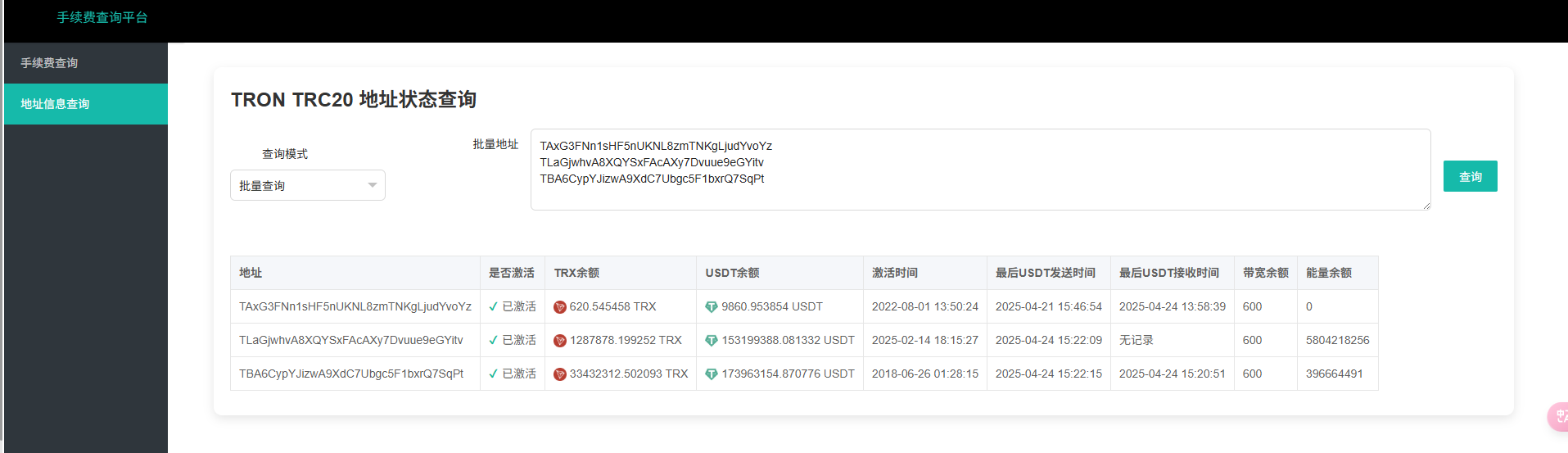Click bandwidth 600 in the TBA6CypYJi row
This screenshot has width=1568, height=453.
1253,374
